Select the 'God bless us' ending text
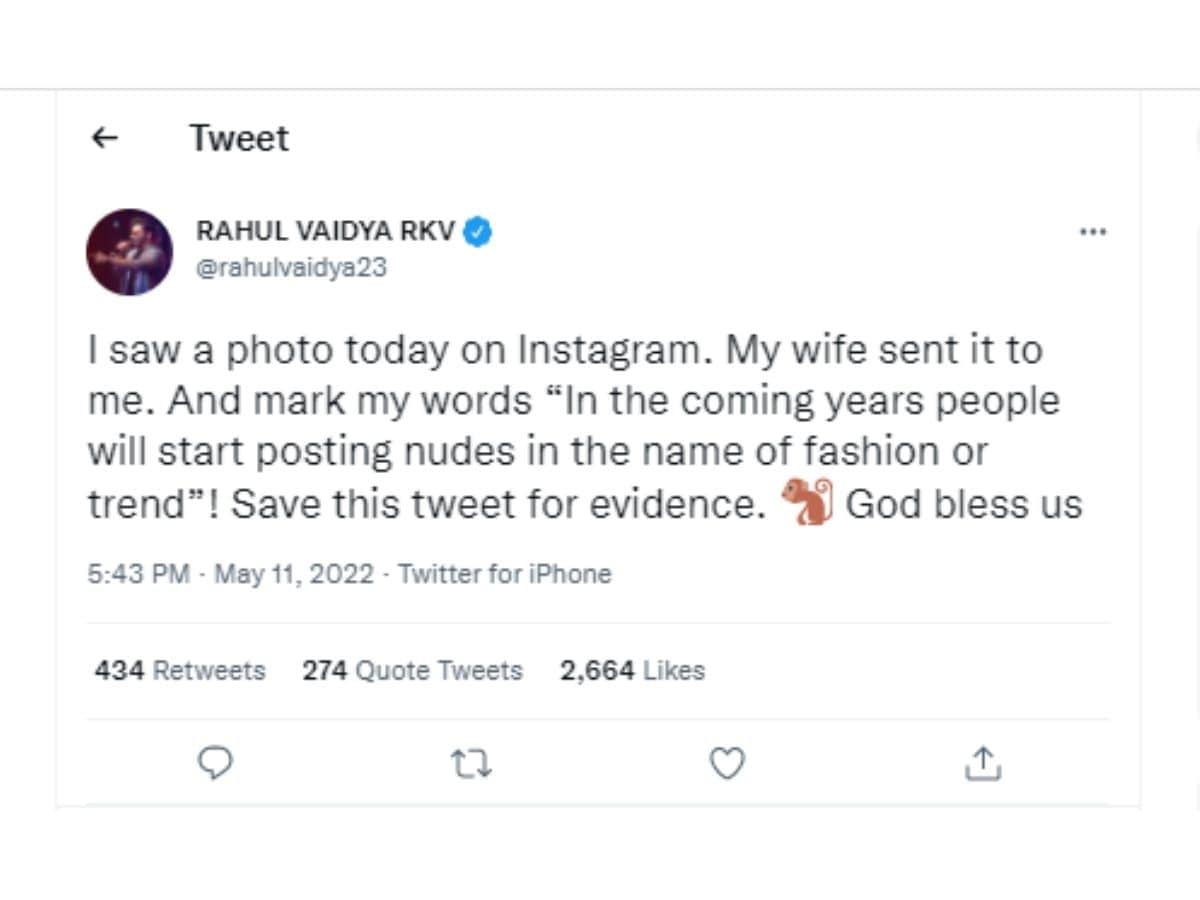 tap(964, 504)
